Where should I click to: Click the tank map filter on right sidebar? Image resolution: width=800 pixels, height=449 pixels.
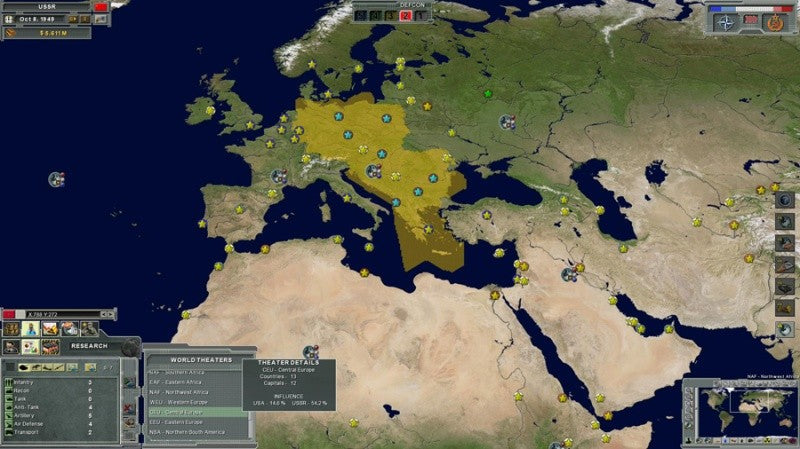[785, 287]
